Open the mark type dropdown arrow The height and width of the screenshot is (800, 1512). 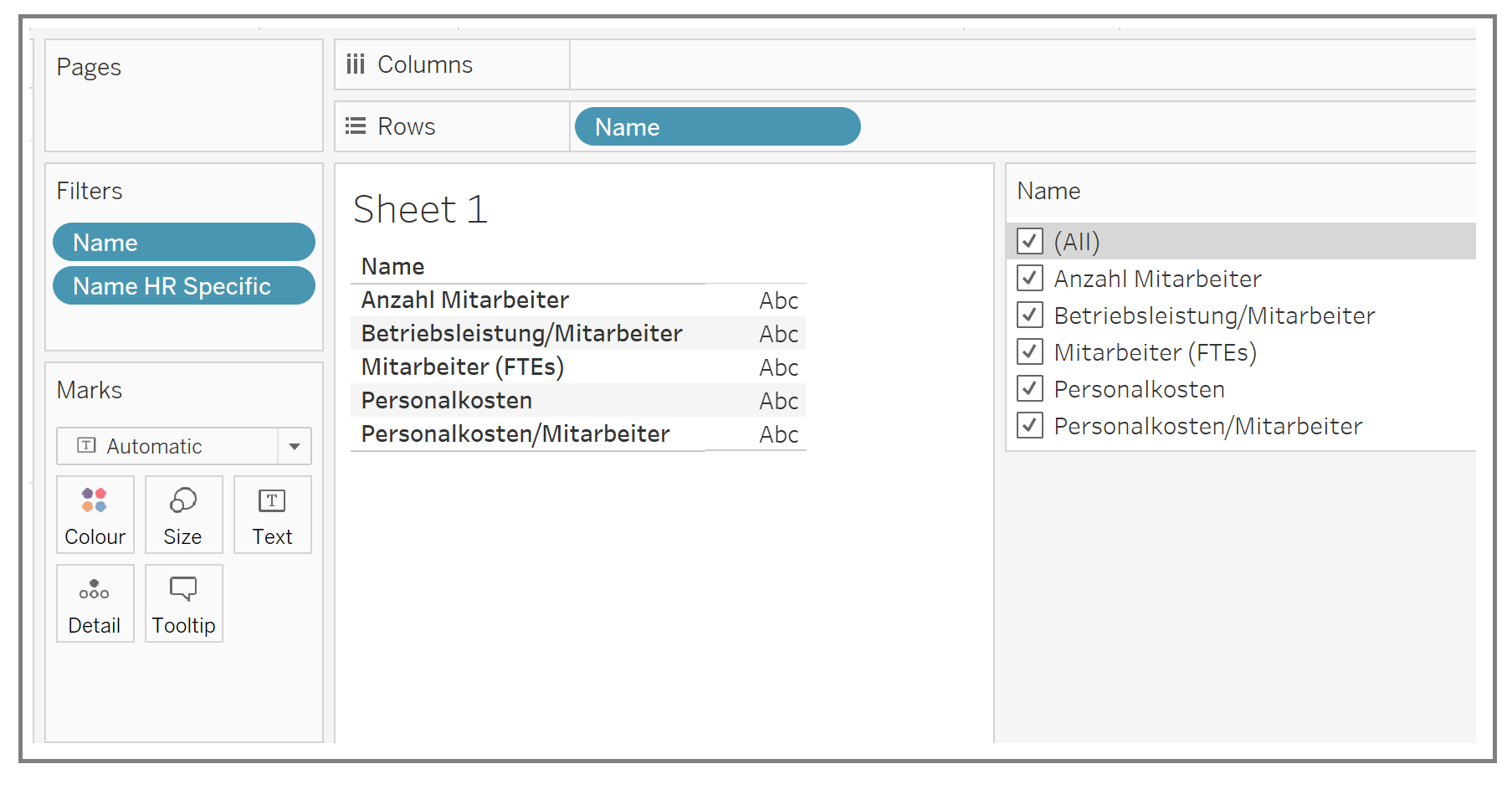tap(295, 446)
